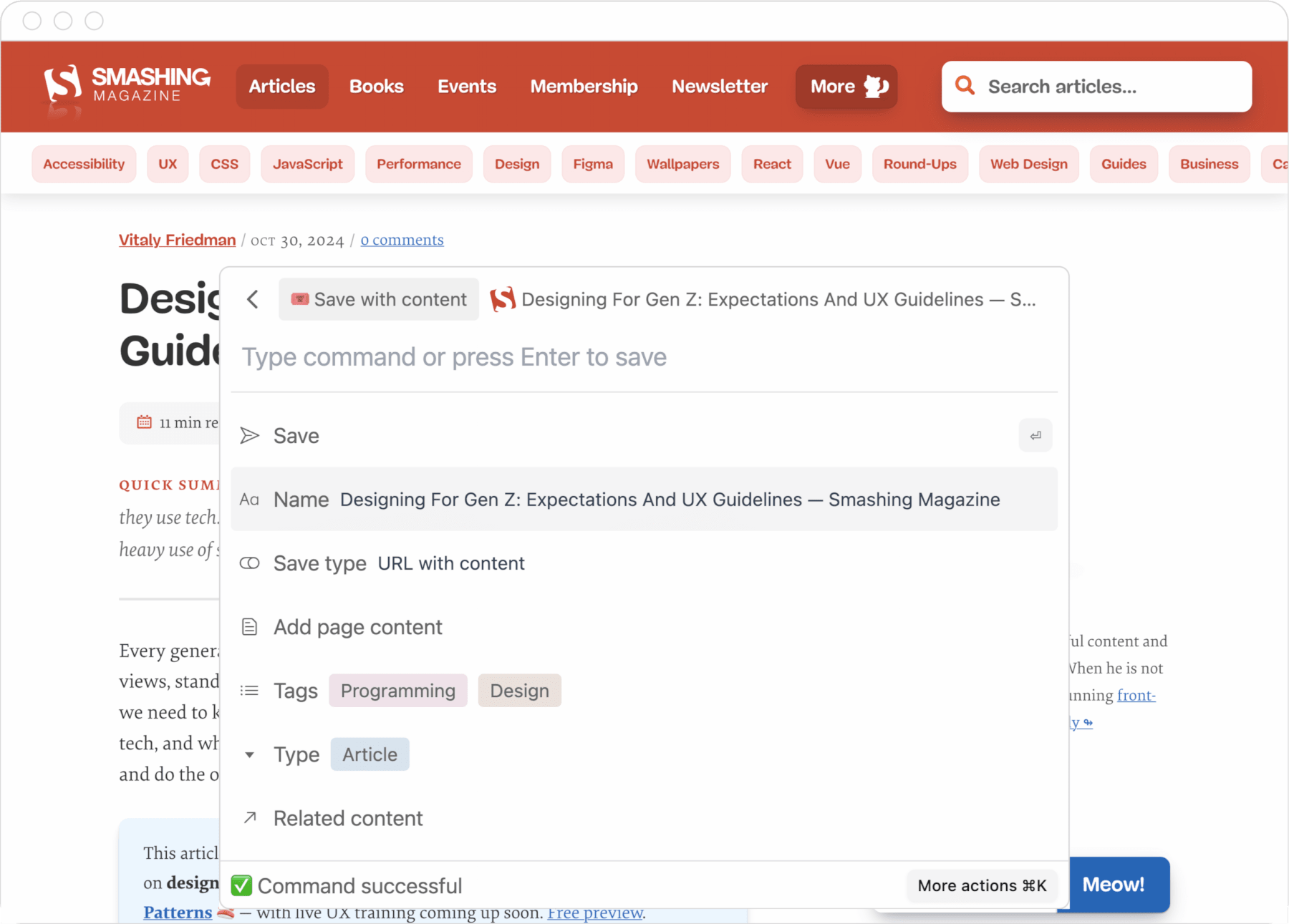1289x924 pixels.
Task: Click the search magnifier icon
Action: (965, 86)
